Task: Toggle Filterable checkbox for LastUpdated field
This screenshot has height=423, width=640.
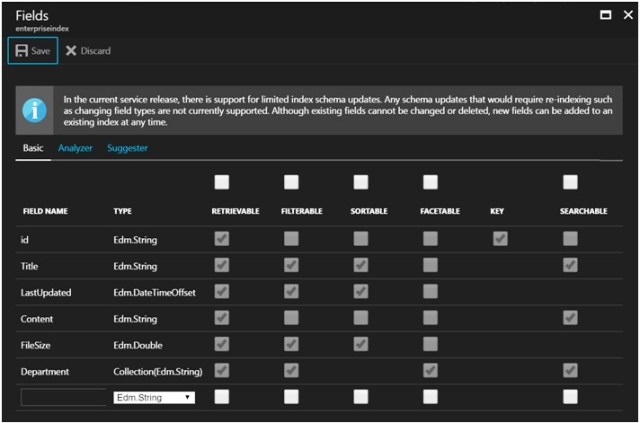Action: click(291, 292)
